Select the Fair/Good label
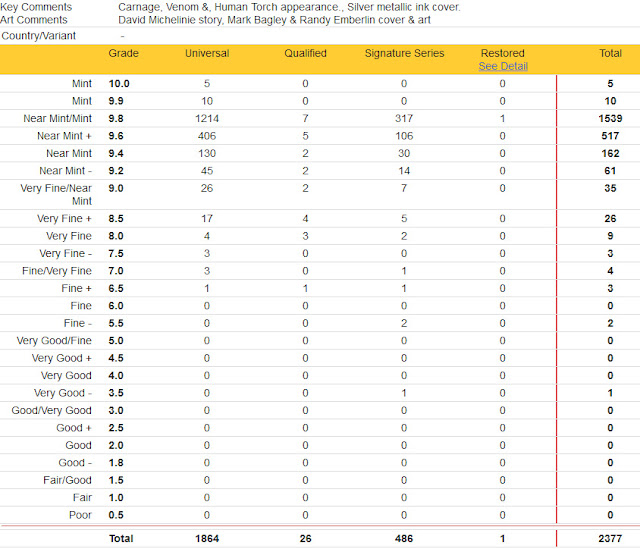The height and width of the screenshot is (549, 640). click(x=67, y=480)
